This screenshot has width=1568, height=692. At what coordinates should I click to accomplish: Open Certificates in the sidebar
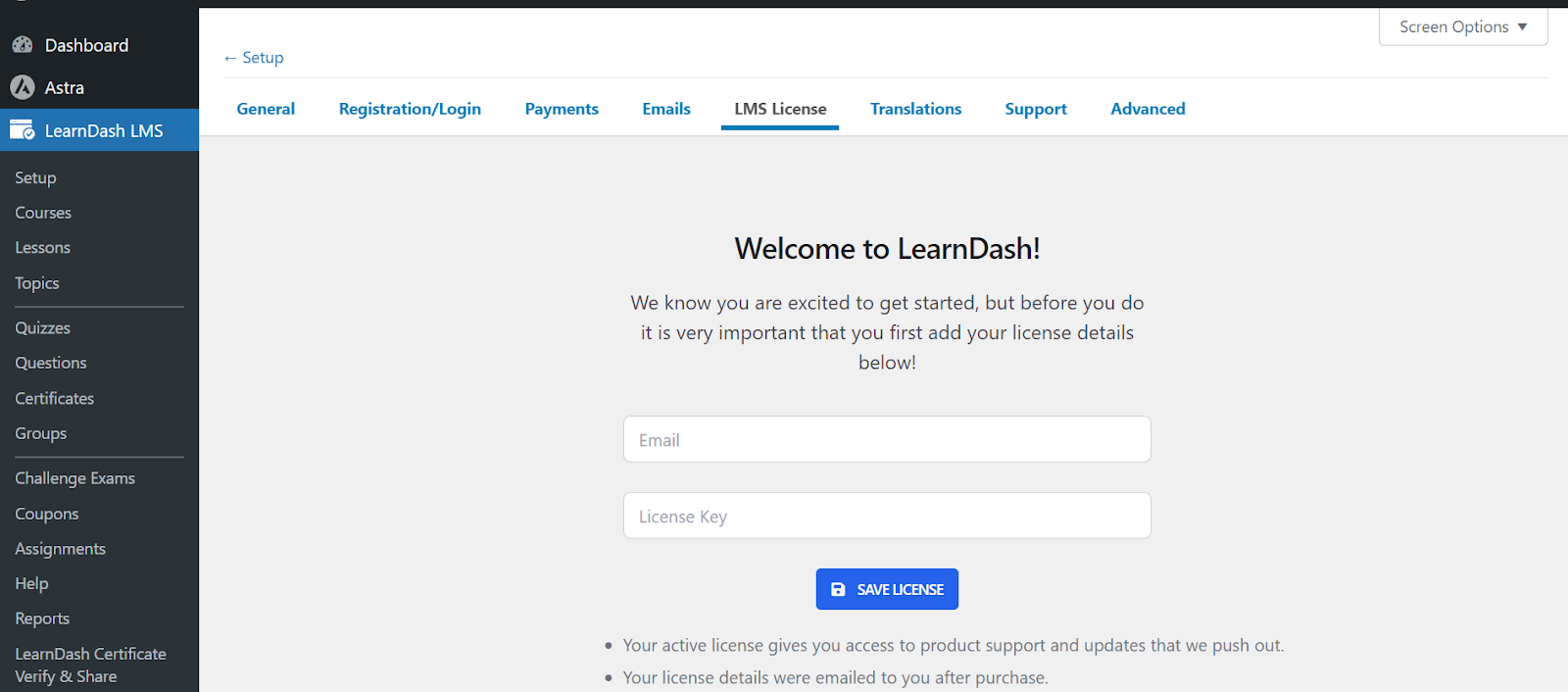coord(55,398)
